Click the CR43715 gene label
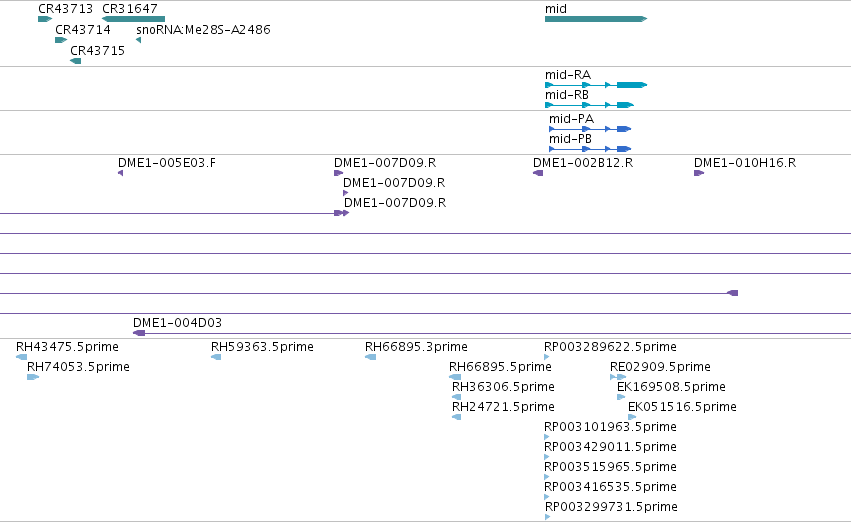The image size is (851, 522). pos(98,50)
